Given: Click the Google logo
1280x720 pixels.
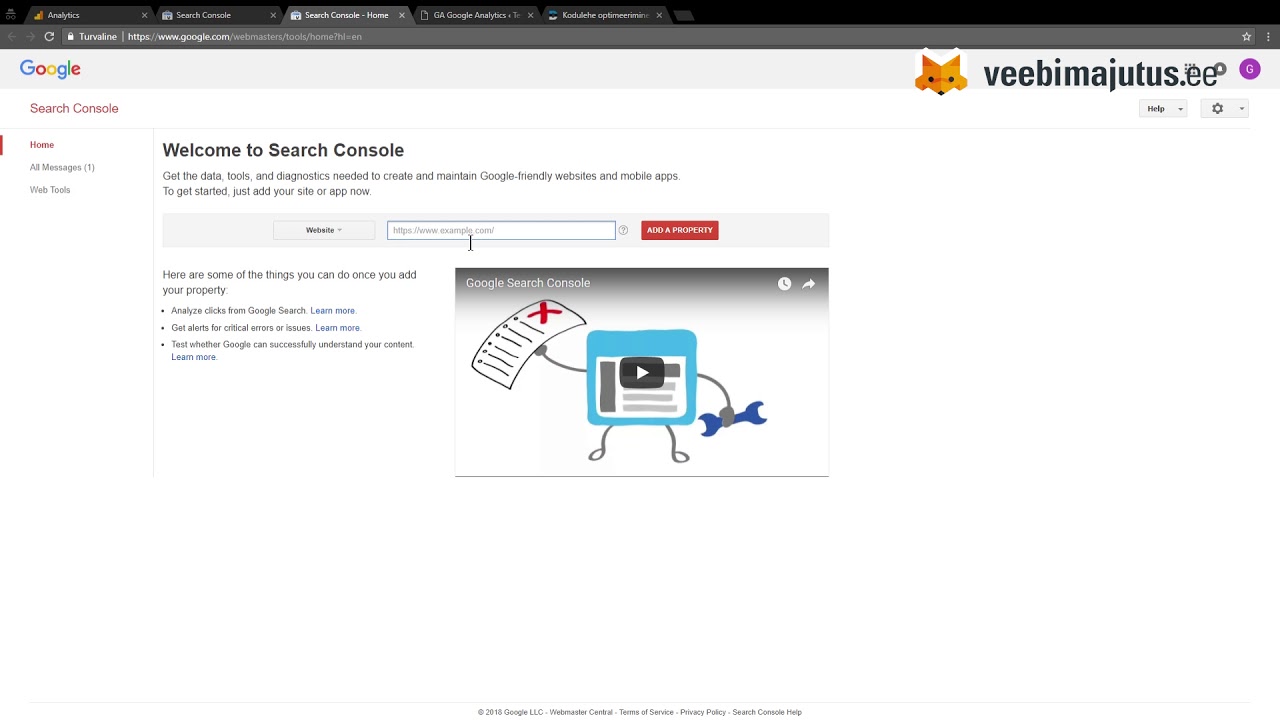Looking at the screenshot, I should point(50,69).
